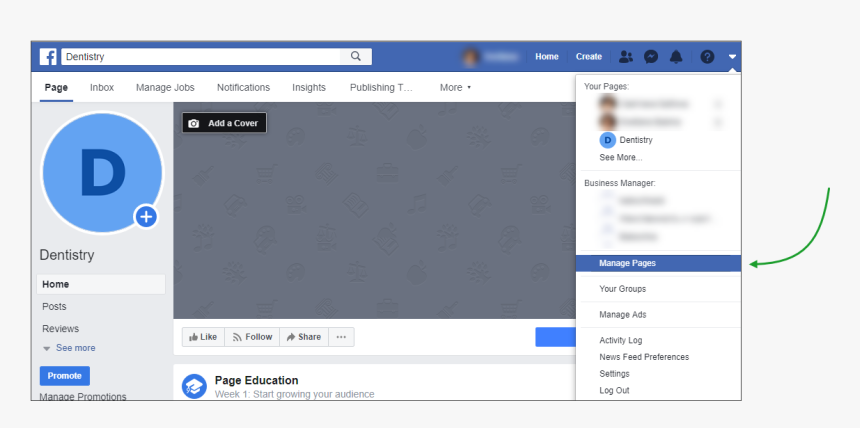Image resolution: width=860 pixels, height=428 pixels.
Task: Open Manage Promotions link
Action: 83,396
